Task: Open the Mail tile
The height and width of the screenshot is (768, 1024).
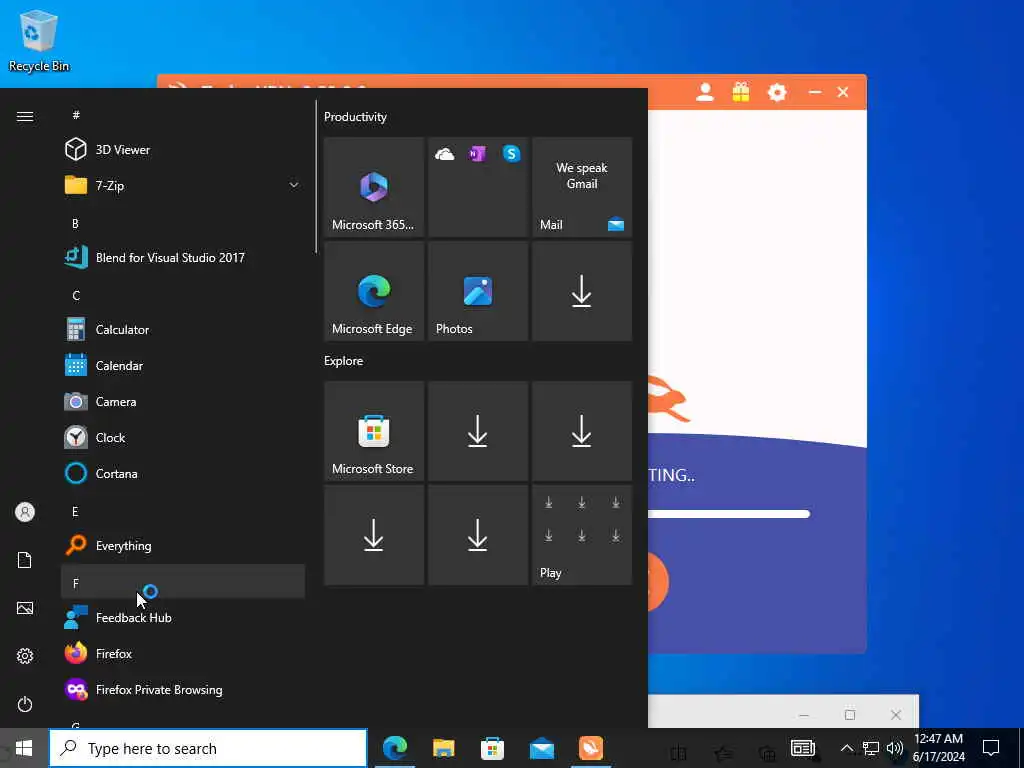Action: [582, 187]
